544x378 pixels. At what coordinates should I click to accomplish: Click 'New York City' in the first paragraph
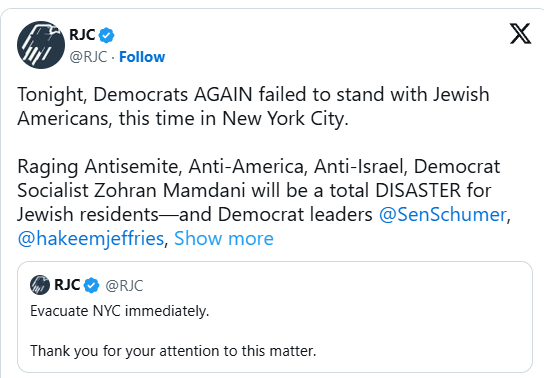tap(285, 119)
